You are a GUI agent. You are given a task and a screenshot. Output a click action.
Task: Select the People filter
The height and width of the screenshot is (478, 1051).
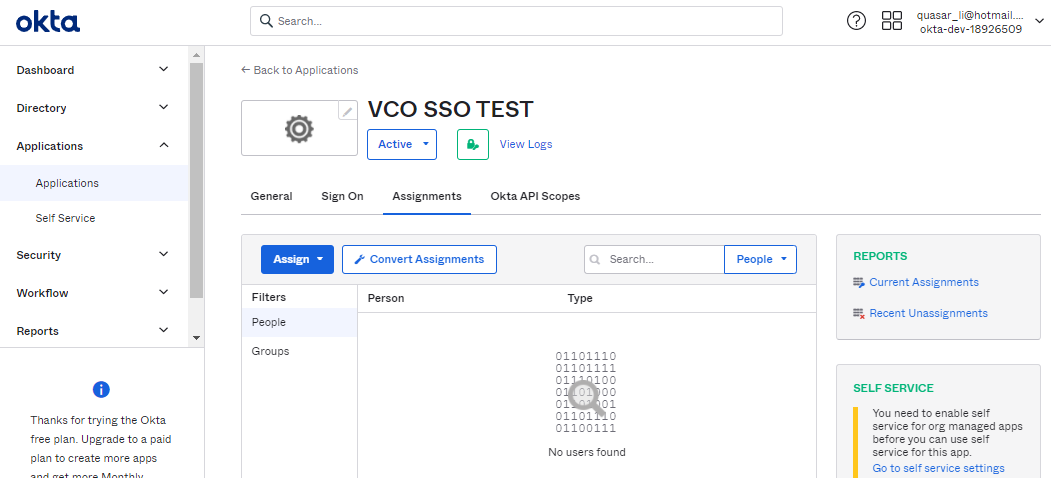(299, 322)
